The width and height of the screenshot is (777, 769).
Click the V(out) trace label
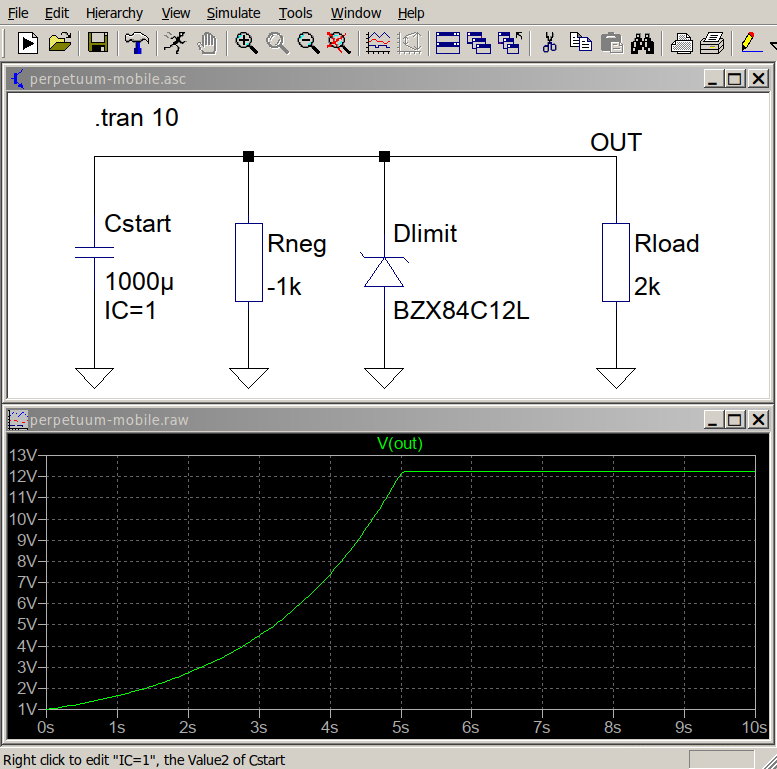coord(400,443)
